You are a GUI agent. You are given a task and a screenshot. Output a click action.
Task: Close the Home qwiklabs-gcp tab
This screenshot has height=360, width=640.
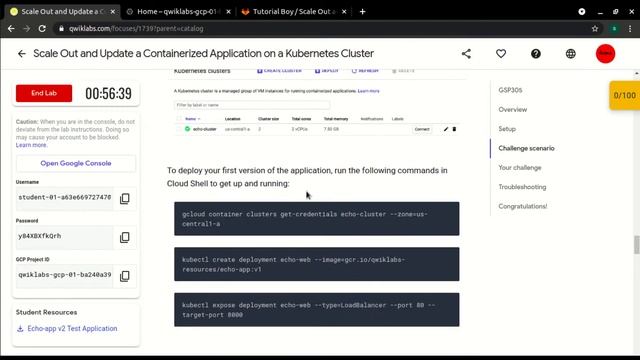tap(228, 11)
